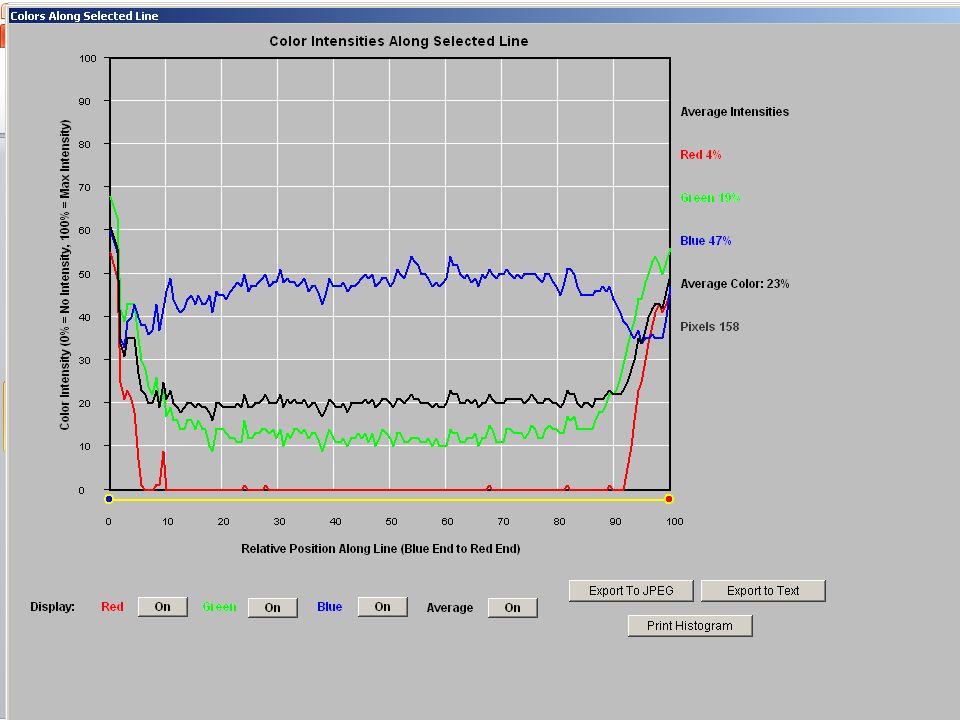Click the red Display label beside first On button
This screenshot has width=960, height=720.
coord(112,607)
